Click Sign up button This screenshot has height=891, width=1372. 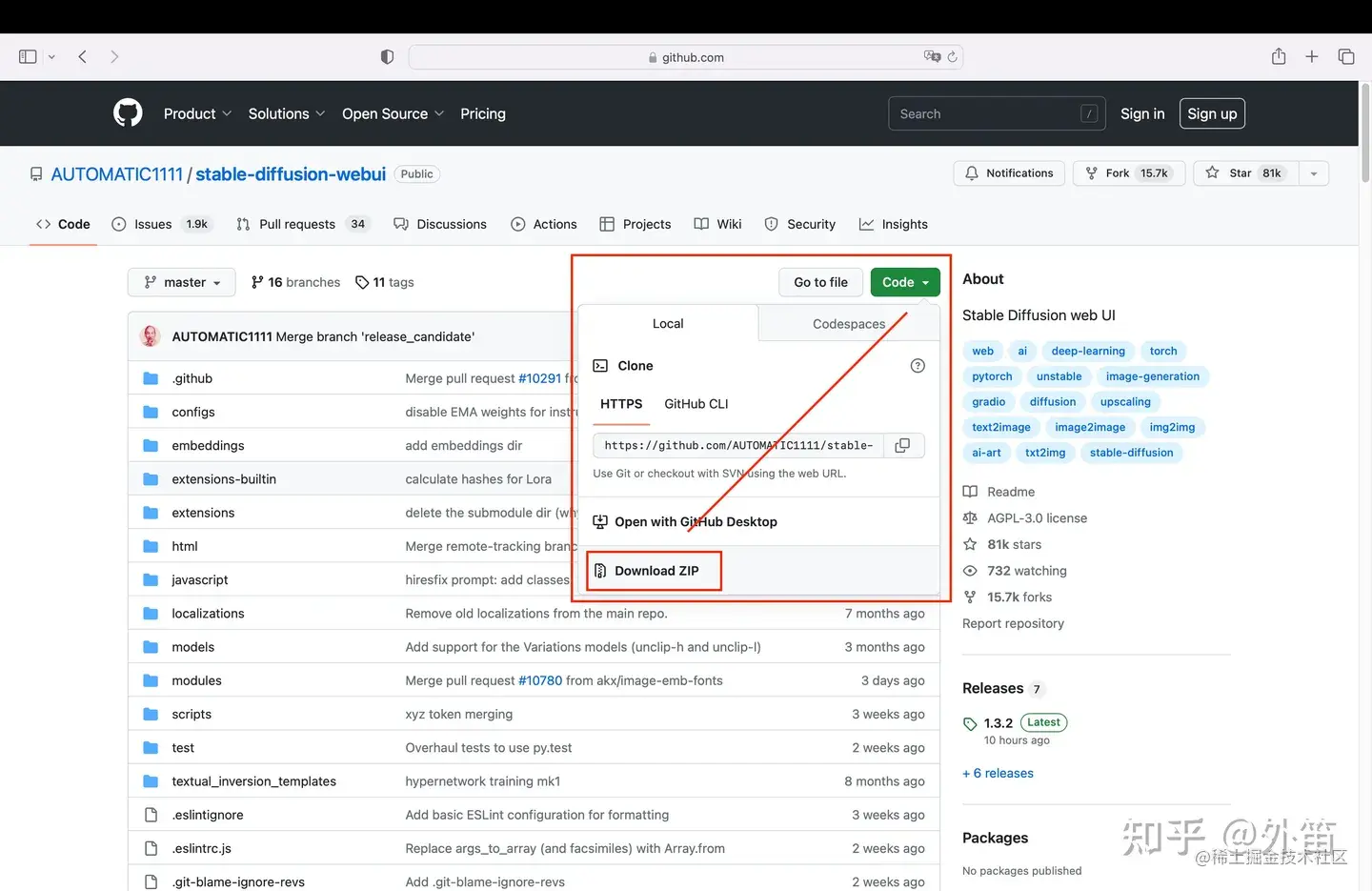click(1212, 113)
